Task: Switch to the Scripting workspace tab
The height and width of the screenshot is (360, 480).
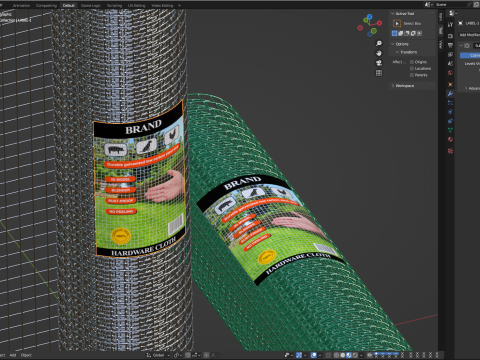Action: [114, 5]
